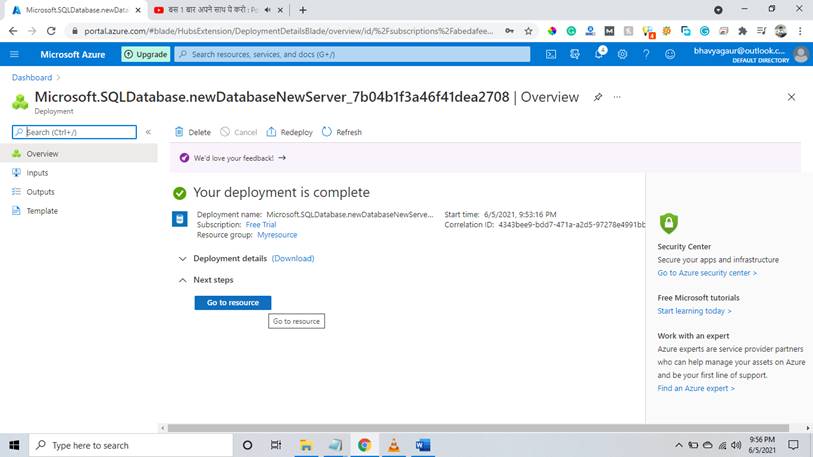Click the account avatar for bhavyagaur
Image resolution: width=813 pixels, height=457 pixels.
(801, 54)
